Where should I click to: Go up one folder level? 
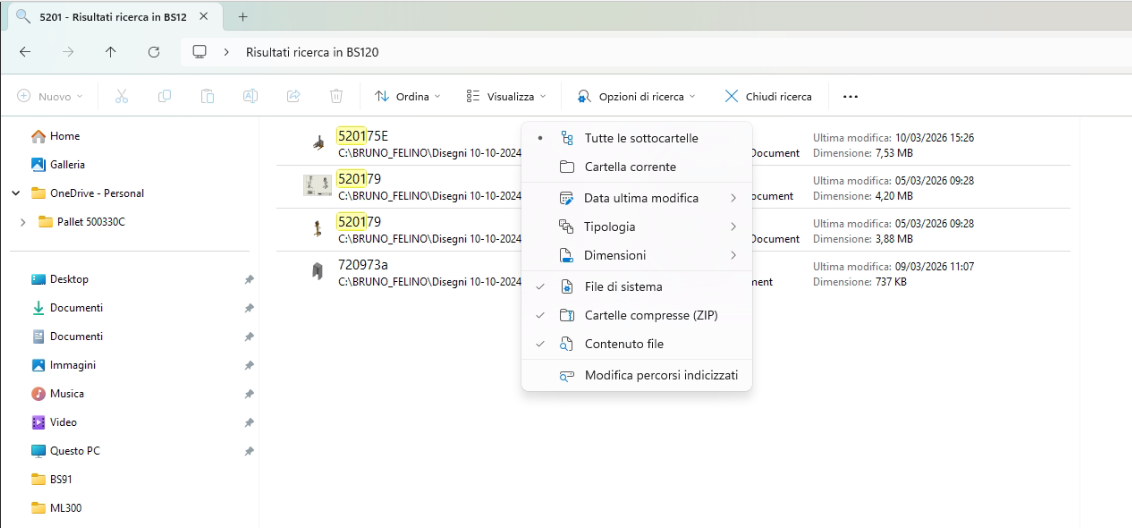[x=110, y=52]
